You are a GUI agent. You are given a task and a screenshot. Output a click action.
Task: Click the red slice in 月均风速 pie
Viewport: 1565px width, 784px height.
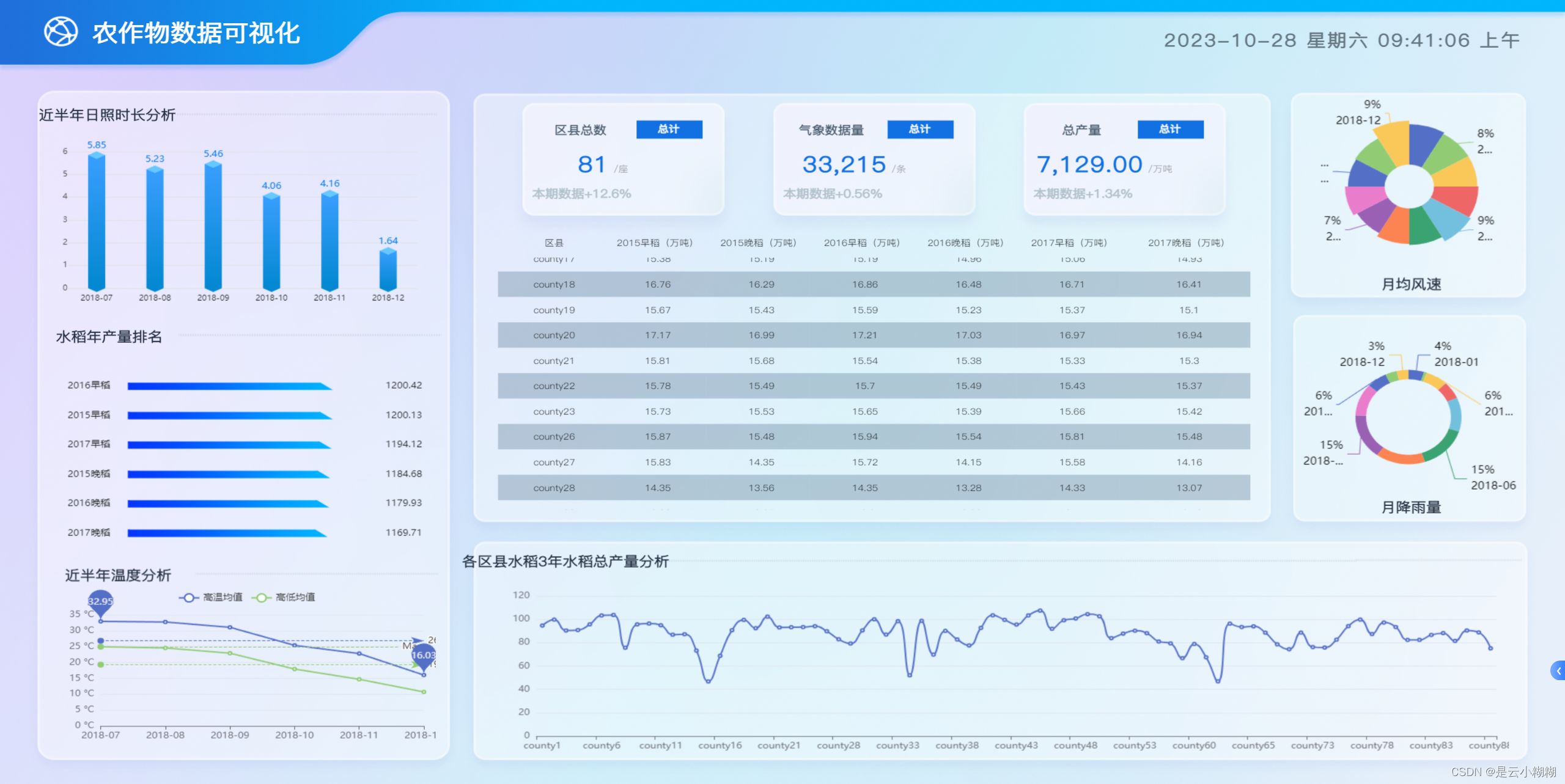[x=1457, y=199]
